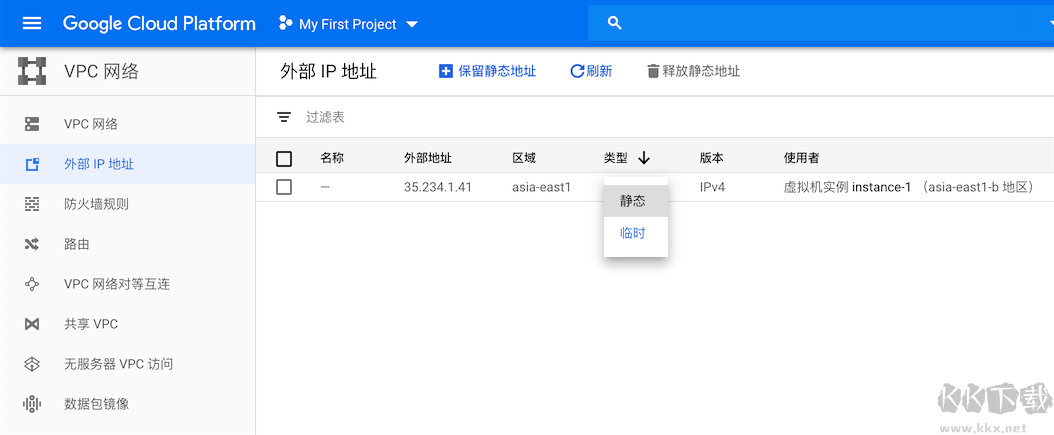Click the asia-east1 region cell
The width and height of the screenshot is (1054, 435).
coord(541,188)
